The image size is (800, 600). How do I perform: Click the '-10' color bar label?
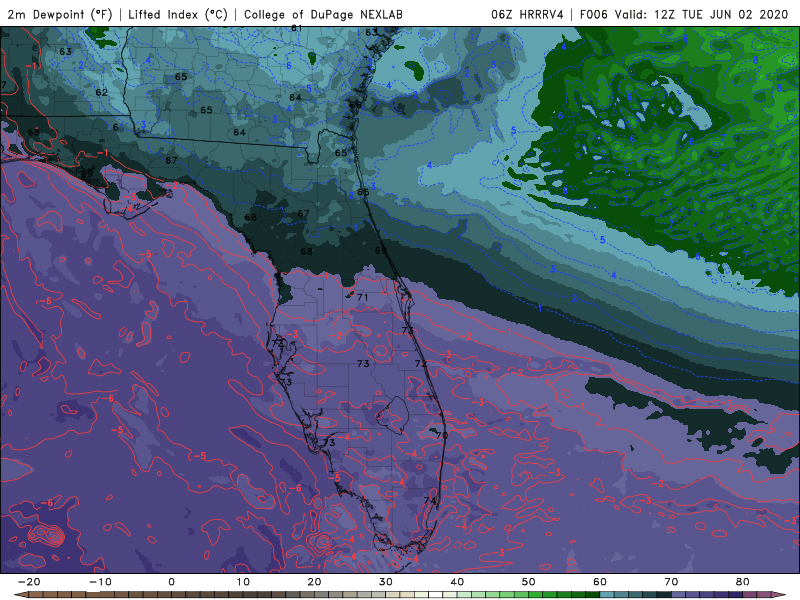click(100, 582)
